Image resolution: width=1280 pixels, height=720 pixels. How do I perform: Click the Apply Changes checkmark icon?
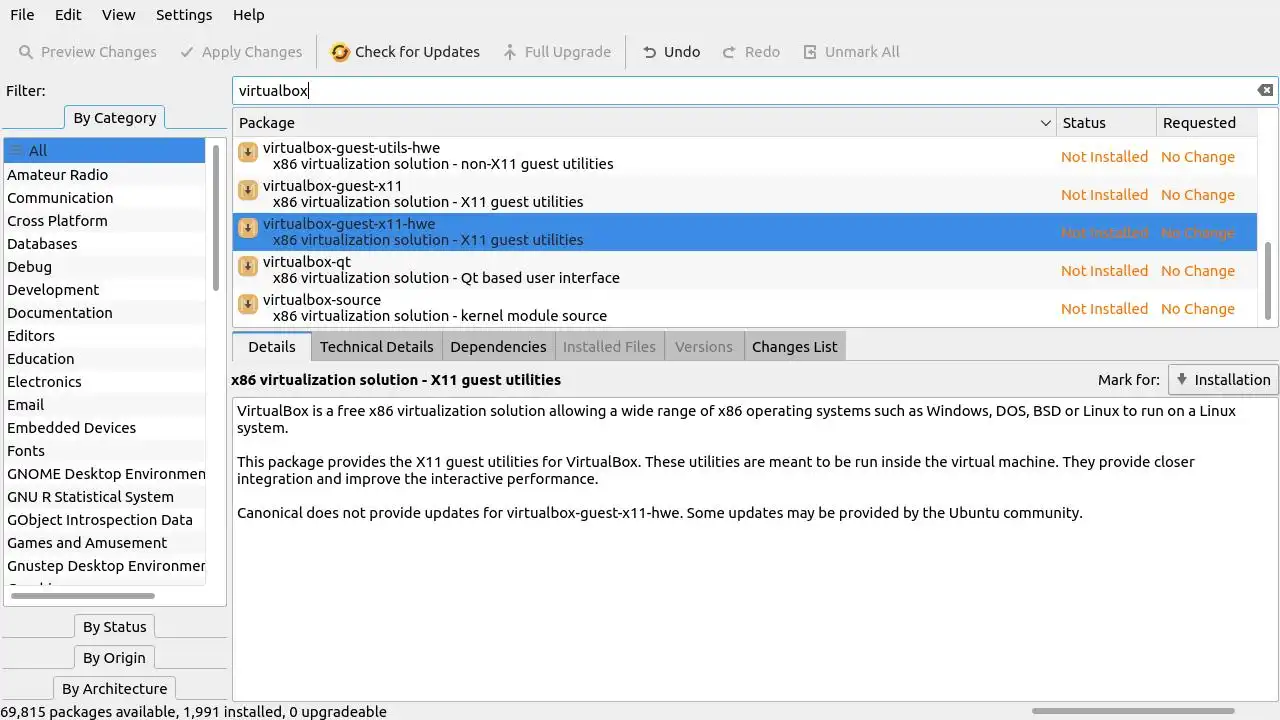pyautogui.click(x=187, y=52)
